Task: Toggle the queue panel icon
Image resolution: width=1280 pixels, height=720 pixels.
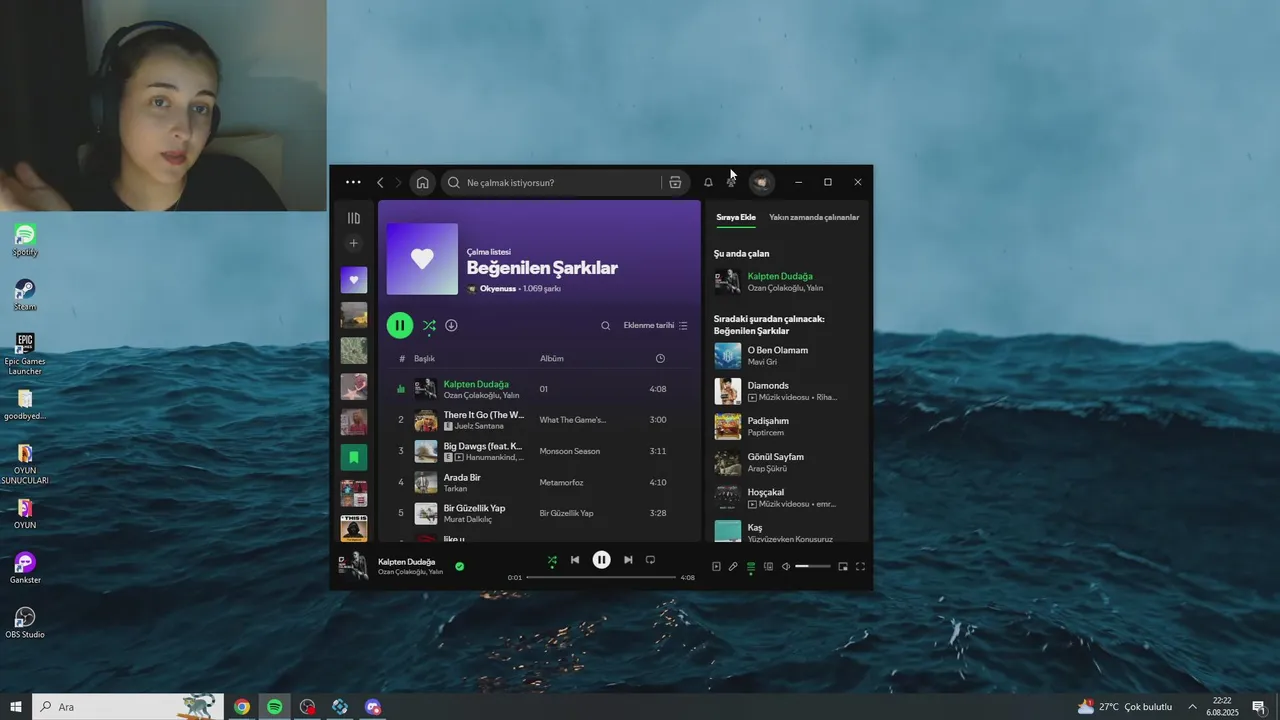Action: (x=751, y=566)
